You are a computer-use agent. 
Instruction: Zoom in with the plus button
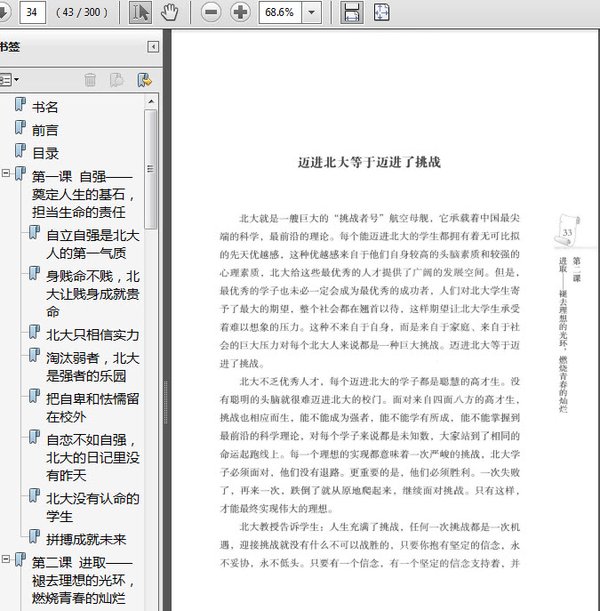click(x=240, y=12)
